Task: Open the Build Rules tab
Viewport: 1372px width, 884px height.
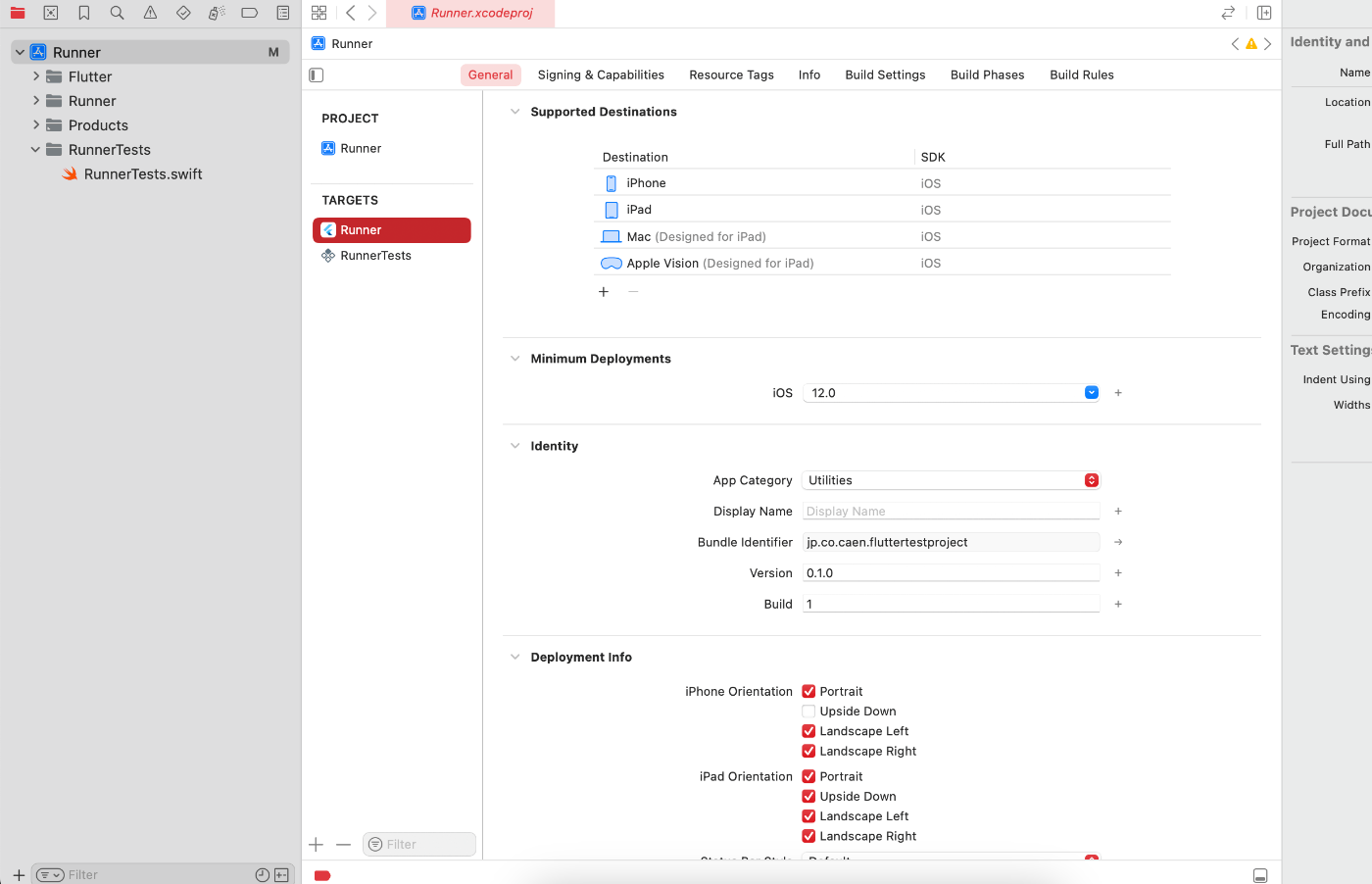Action: pos(1082,74)
